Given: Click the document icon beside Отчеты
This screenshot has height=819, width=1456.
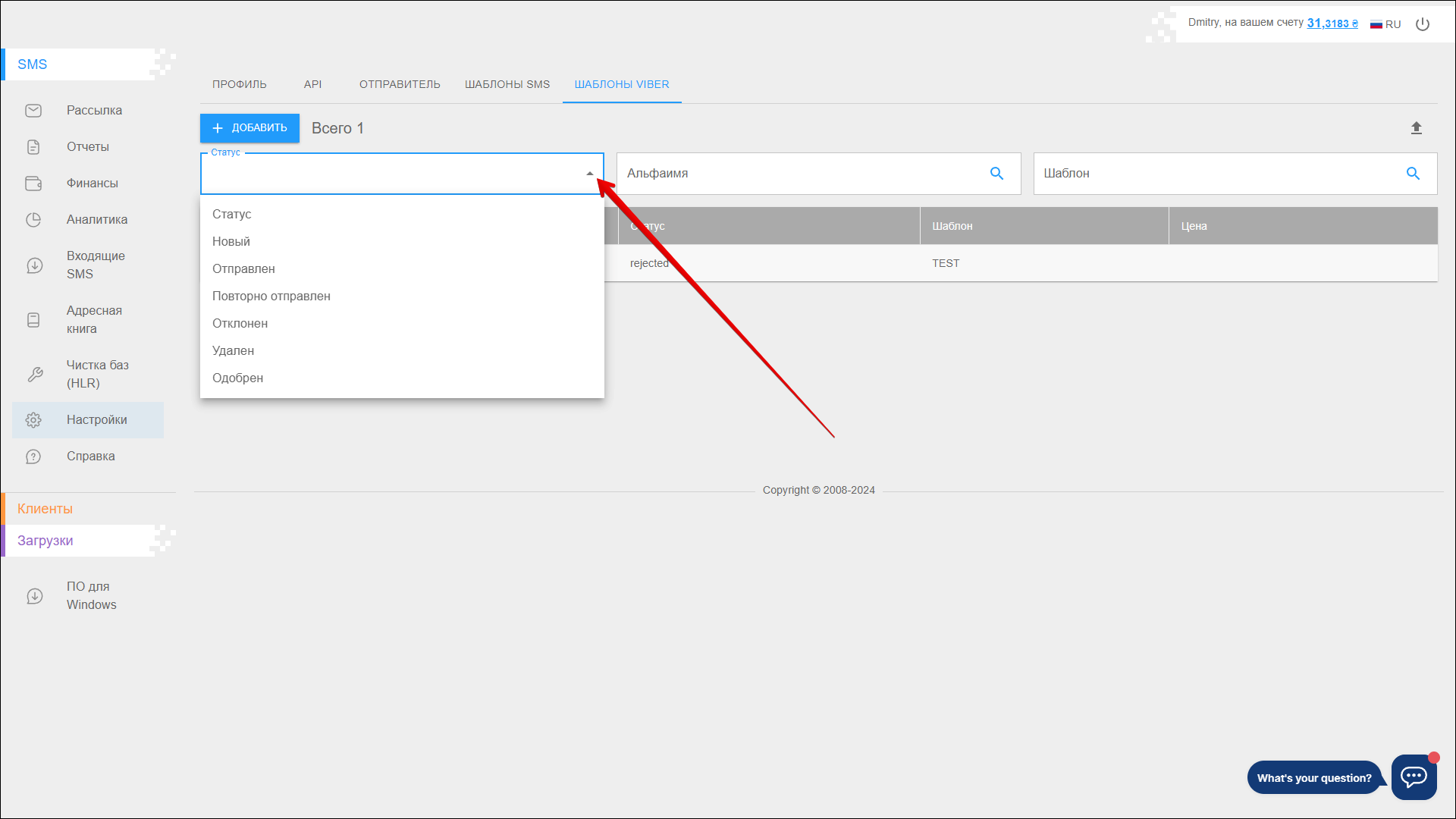Looking at the screenshot, I should (33, 147).
